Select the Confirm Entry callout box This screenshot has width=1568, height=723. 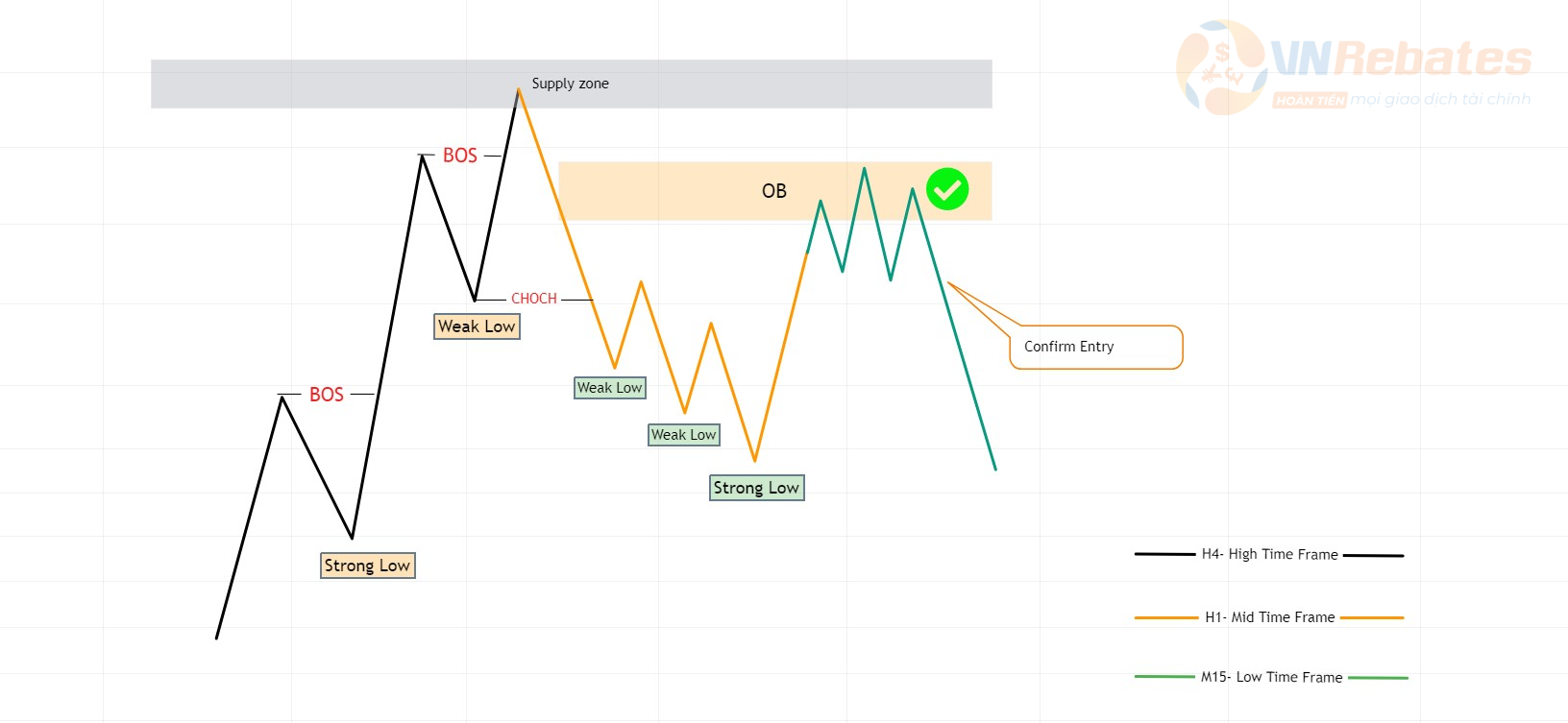tap(1096, 347)
